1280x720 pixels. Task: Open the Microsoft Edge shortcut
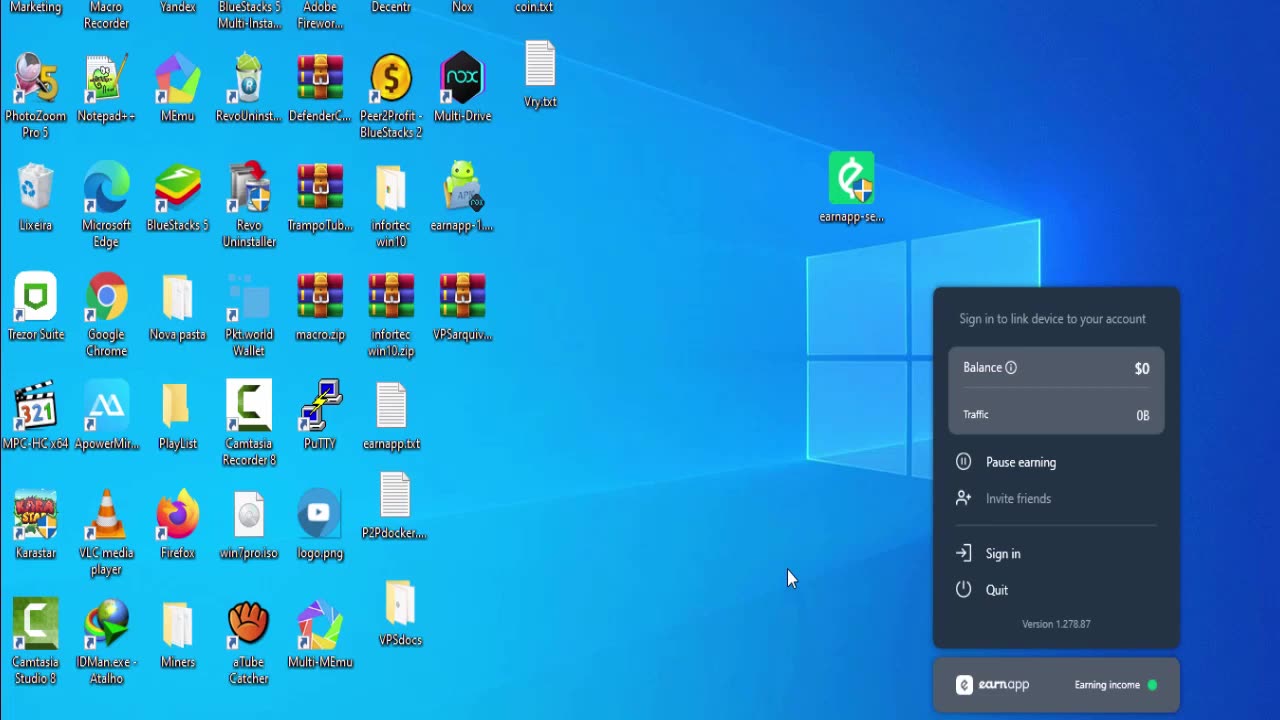tap(106, 205)
